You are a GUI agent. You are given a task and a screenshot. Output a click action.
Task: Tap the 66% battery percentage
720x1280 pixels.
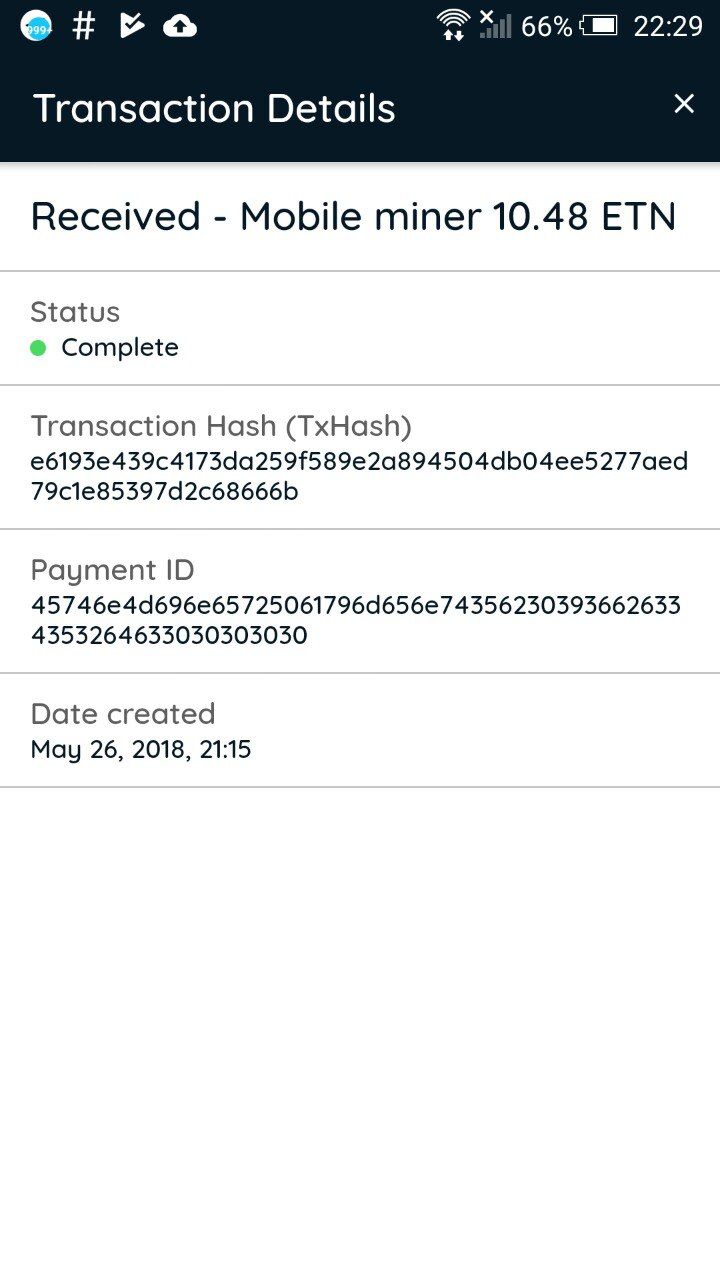546,27
